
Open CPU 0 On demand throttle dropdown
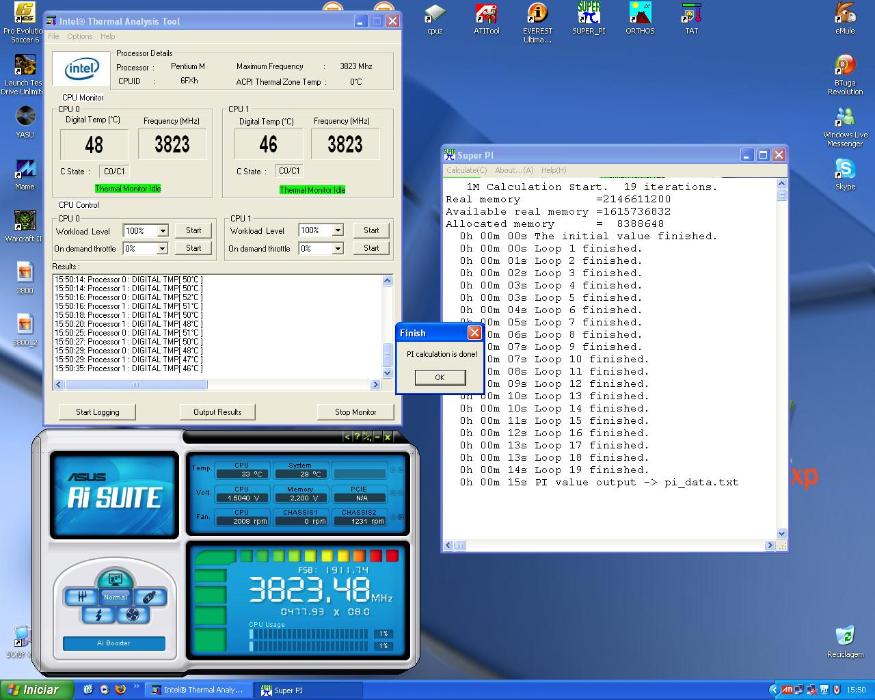tap(163, 248)
